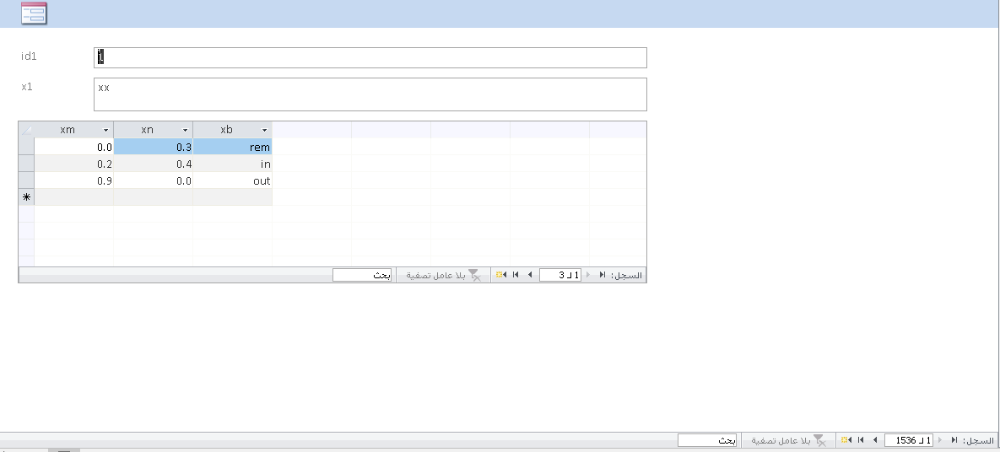This screenshot has width=1000, height=452.
Task: Click the xm cell with value 0.2
Action: [74, 164]
